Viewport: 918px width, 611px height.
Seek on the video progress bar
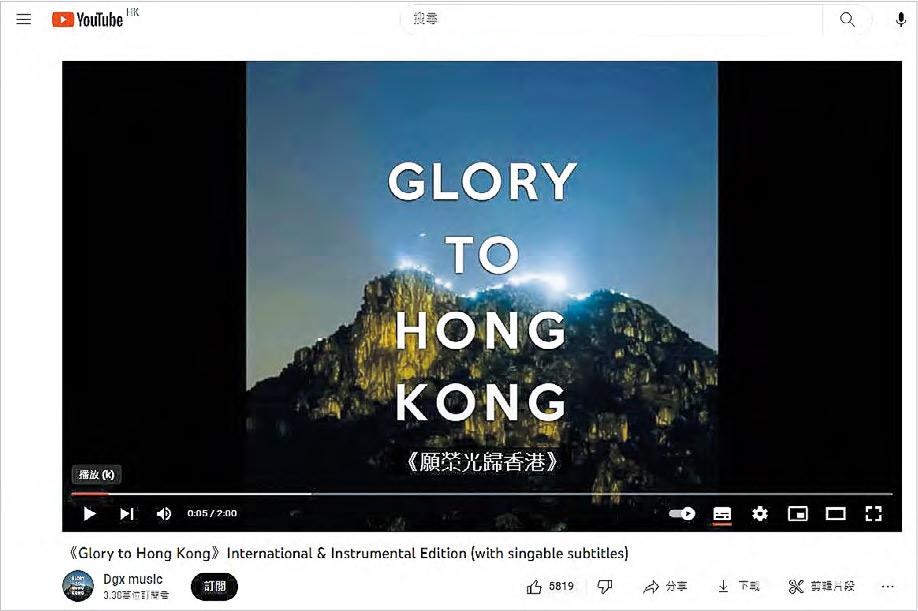[x=481, y=494]
